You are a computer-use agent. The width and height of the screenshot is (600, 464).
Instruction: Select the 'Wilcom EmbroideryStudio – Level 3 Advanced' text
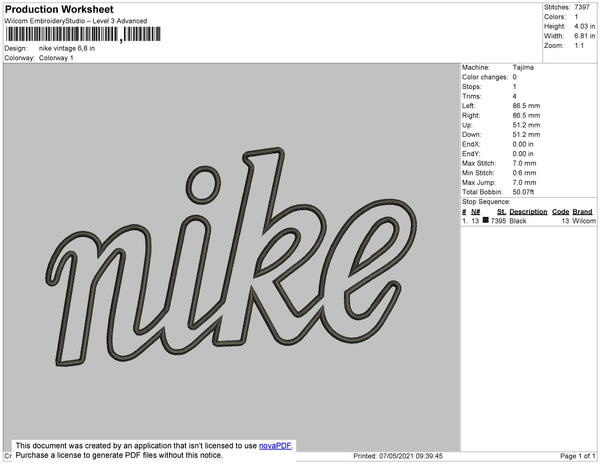[x=76, y=21]
